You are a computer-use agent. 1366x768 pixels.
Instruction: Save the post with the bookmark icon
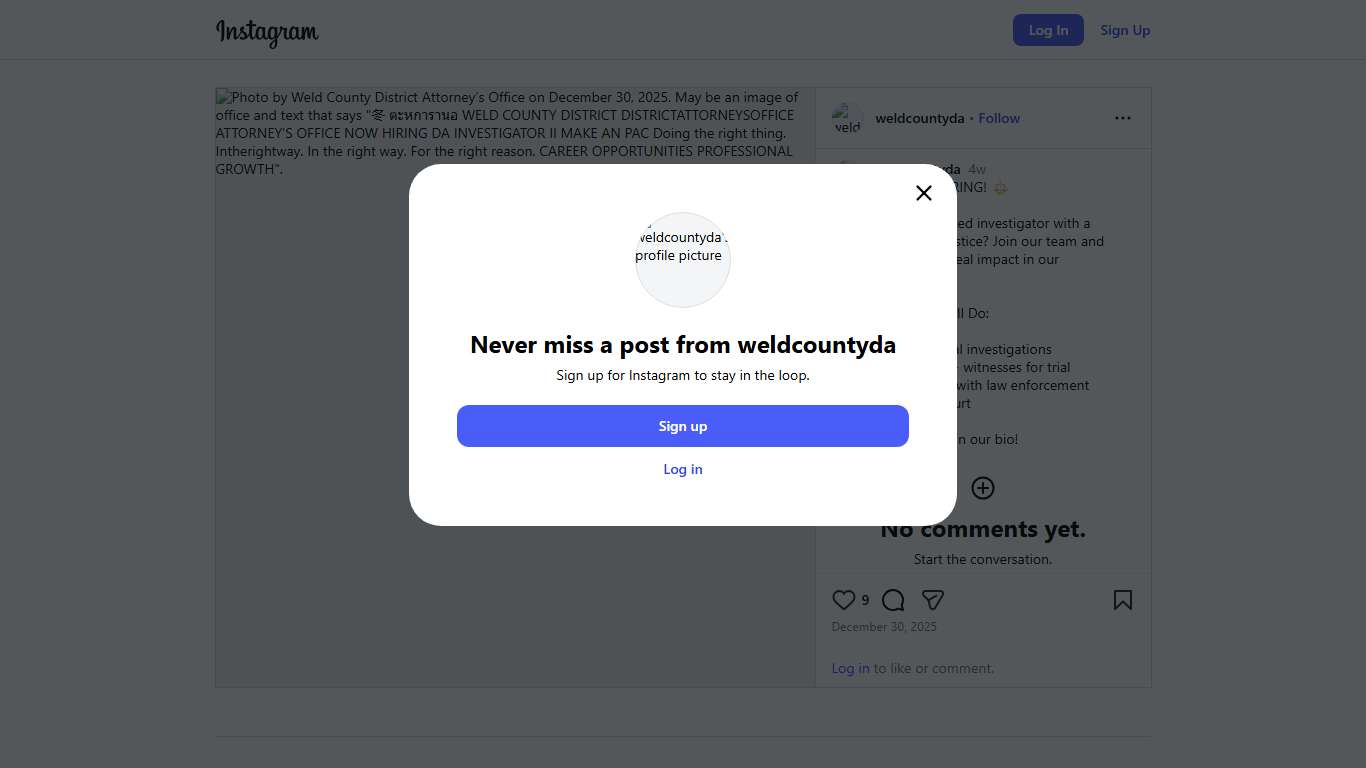coord(1123,600)
